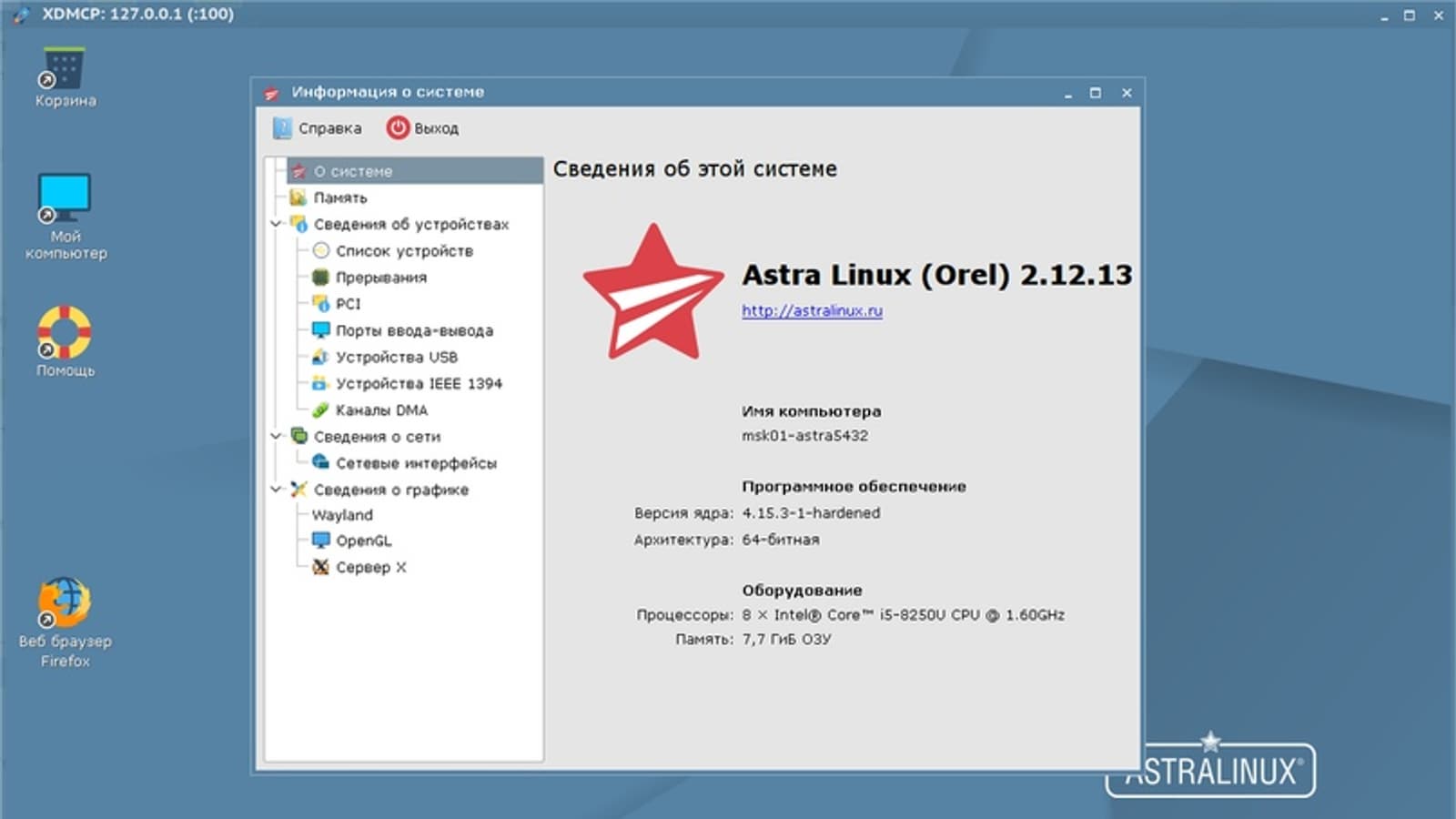Image resolution: width=1456 pixels, height=819 pixels.
Task: Launch Firefox web browser desktop icon
Action: coord(64,602)
